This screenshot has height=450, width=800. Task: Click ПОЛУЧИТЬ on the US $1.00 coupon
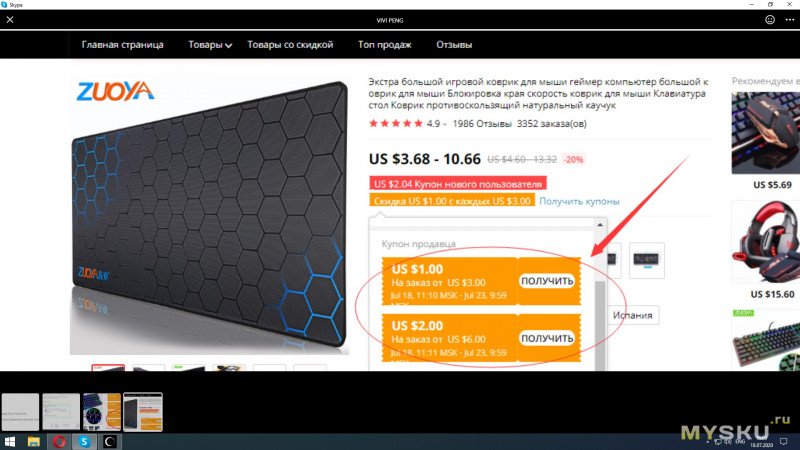coord(547,281)
